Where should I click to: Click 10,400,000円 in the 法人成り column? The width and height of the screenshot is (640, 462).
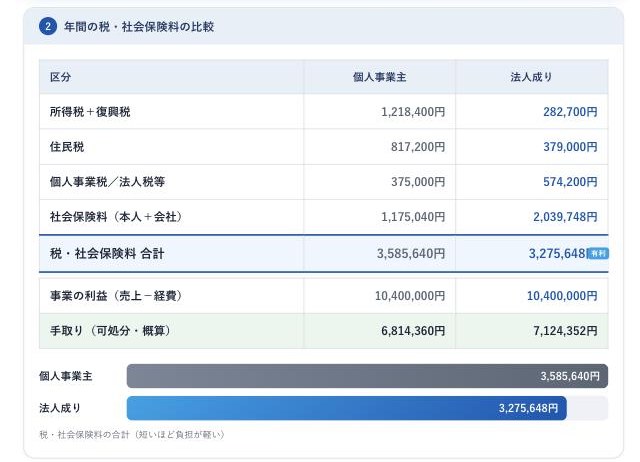[x=562, y=296]
